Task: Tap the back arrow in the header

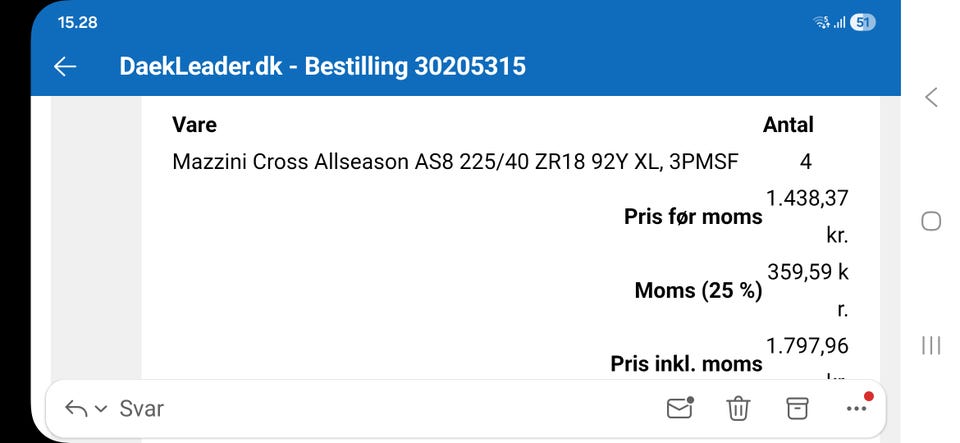Action: click(65, 67)
